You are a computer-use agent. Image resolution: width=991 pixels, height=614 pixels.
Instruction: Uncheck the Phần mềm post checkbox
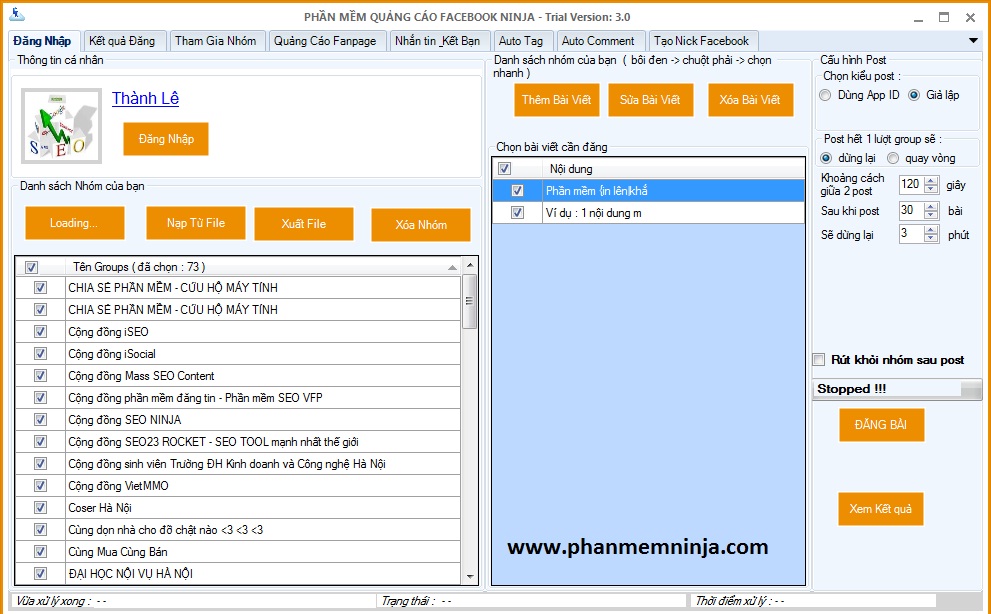click(518, 190)
